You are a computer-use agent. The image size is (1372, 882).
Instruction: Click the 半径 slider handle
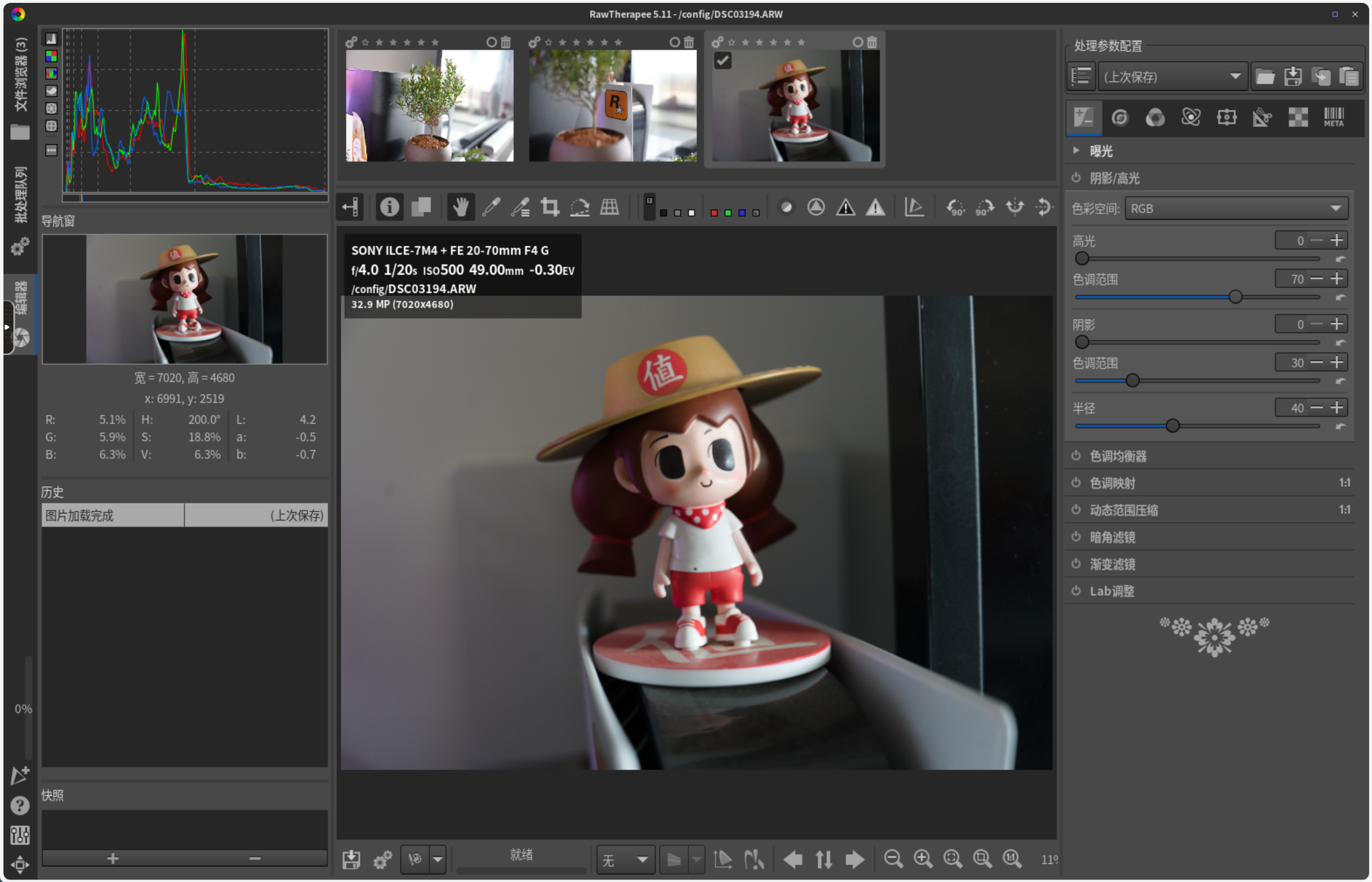[x=1173, y=426]
